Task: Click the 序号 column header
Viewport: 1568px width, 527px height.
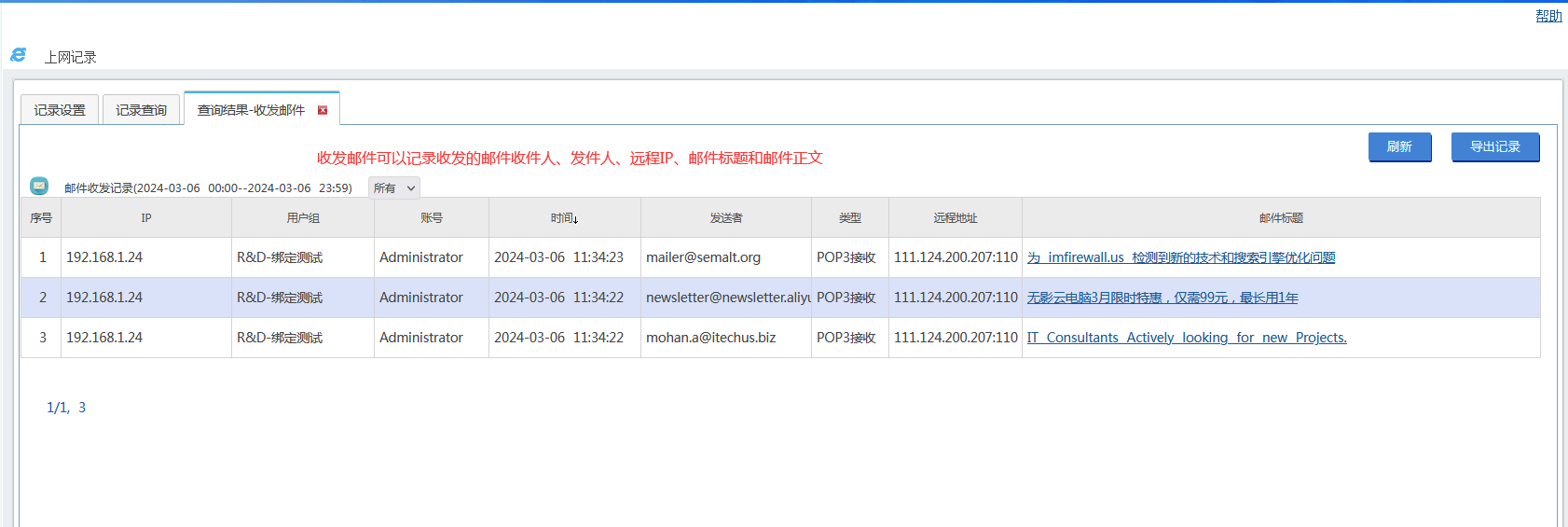Action: (x=41, y=218)
